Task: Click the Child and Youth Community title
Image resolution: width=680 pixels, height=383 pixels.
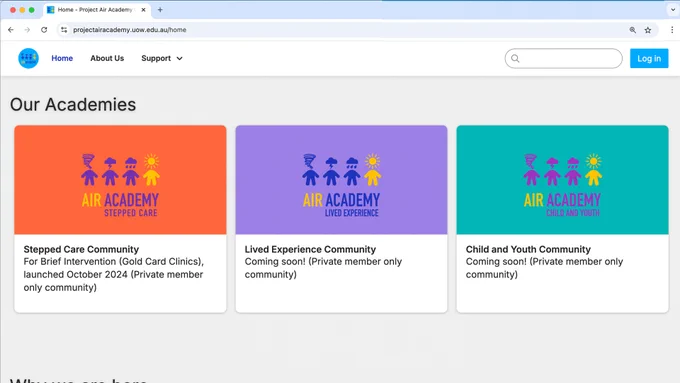Action: coord(528,249)
